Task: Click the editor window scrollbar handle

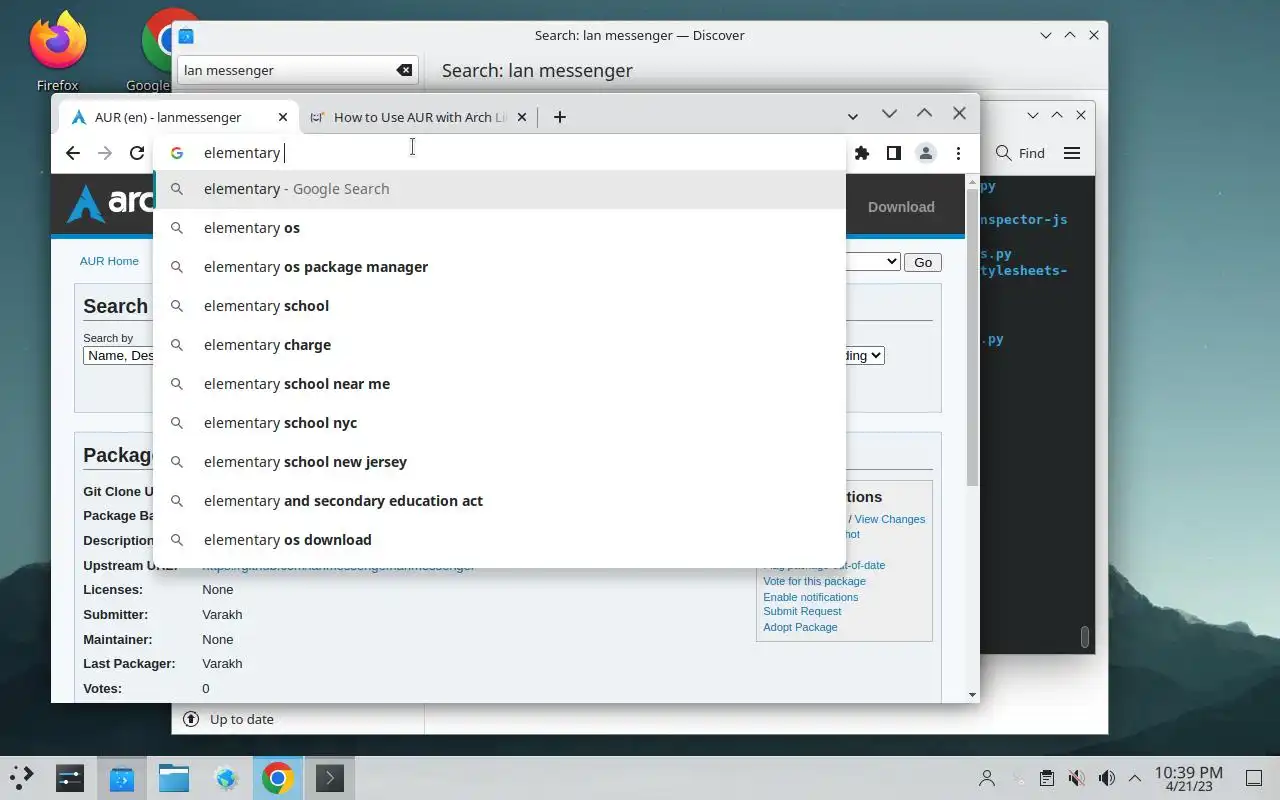Action: (1084, 637)
